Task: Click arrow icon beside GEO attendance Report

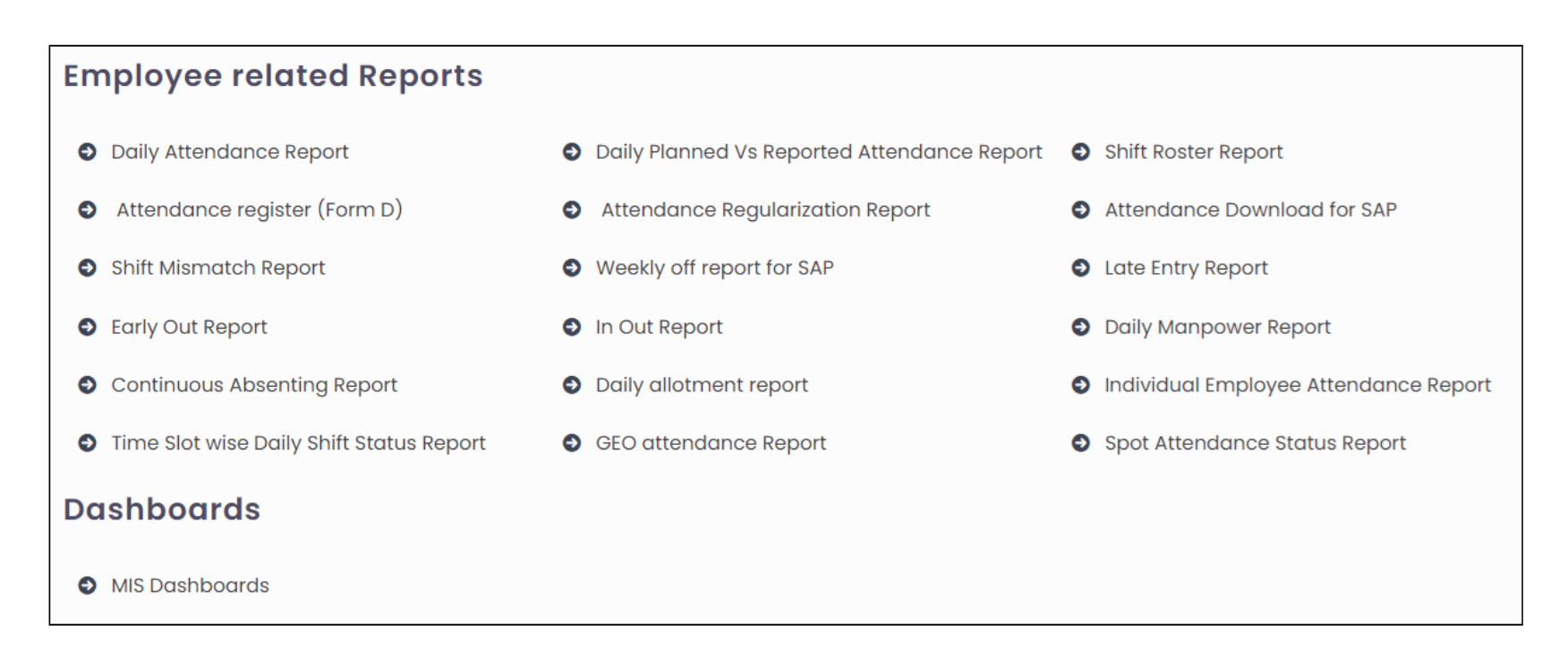Action: point(572,443)
